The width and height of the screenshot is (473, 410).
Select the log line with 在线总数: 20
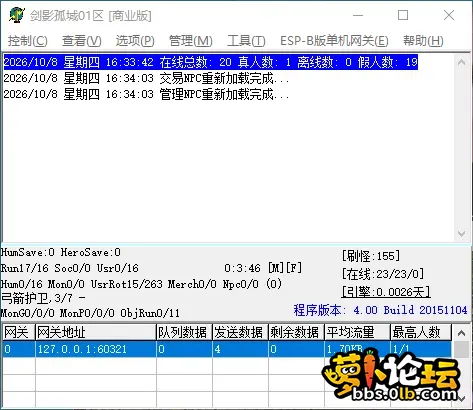(211, 62)
